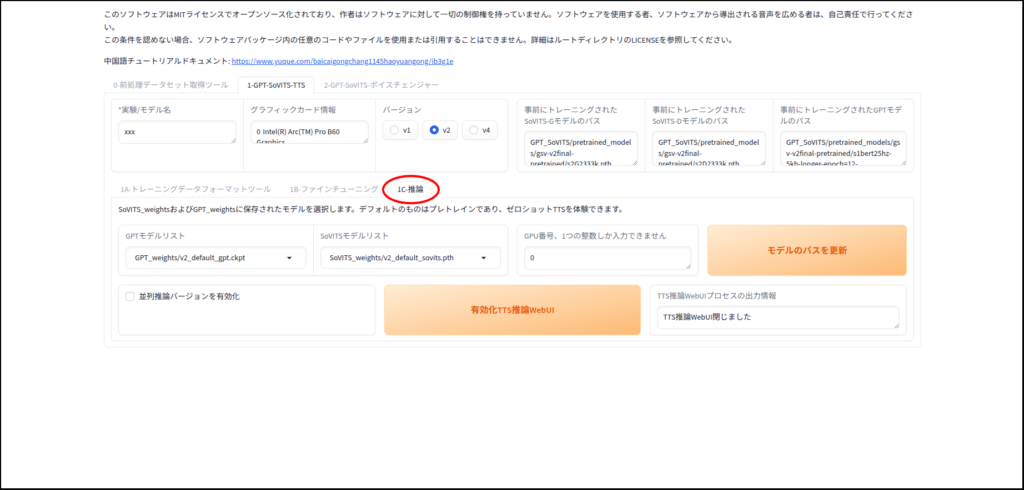
Task: Click the GPU番号 input field
Action: tap(607, 258)
